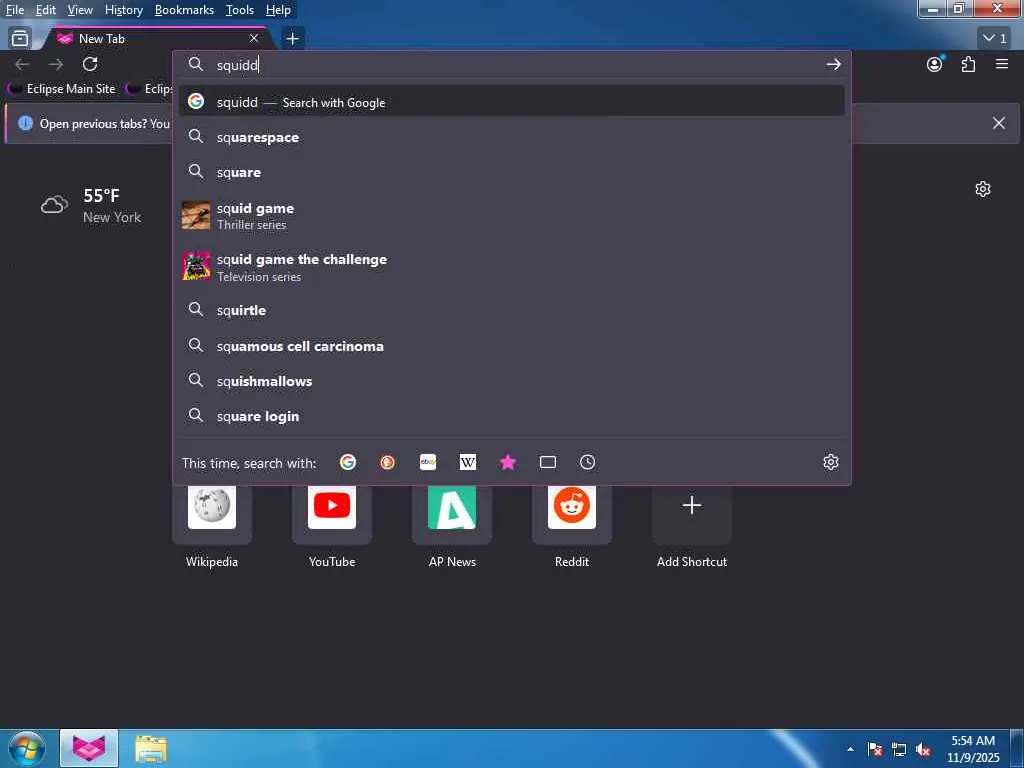The image size is (1024, 768).
Task: Open the View menu
Action: point(80,10)
